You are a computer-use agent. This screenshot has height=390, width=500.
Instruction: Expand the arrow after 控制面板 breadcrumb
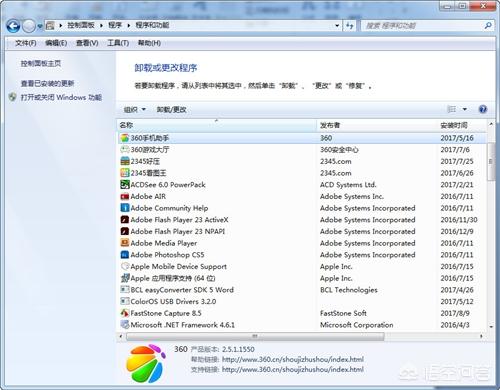point(101,25)
